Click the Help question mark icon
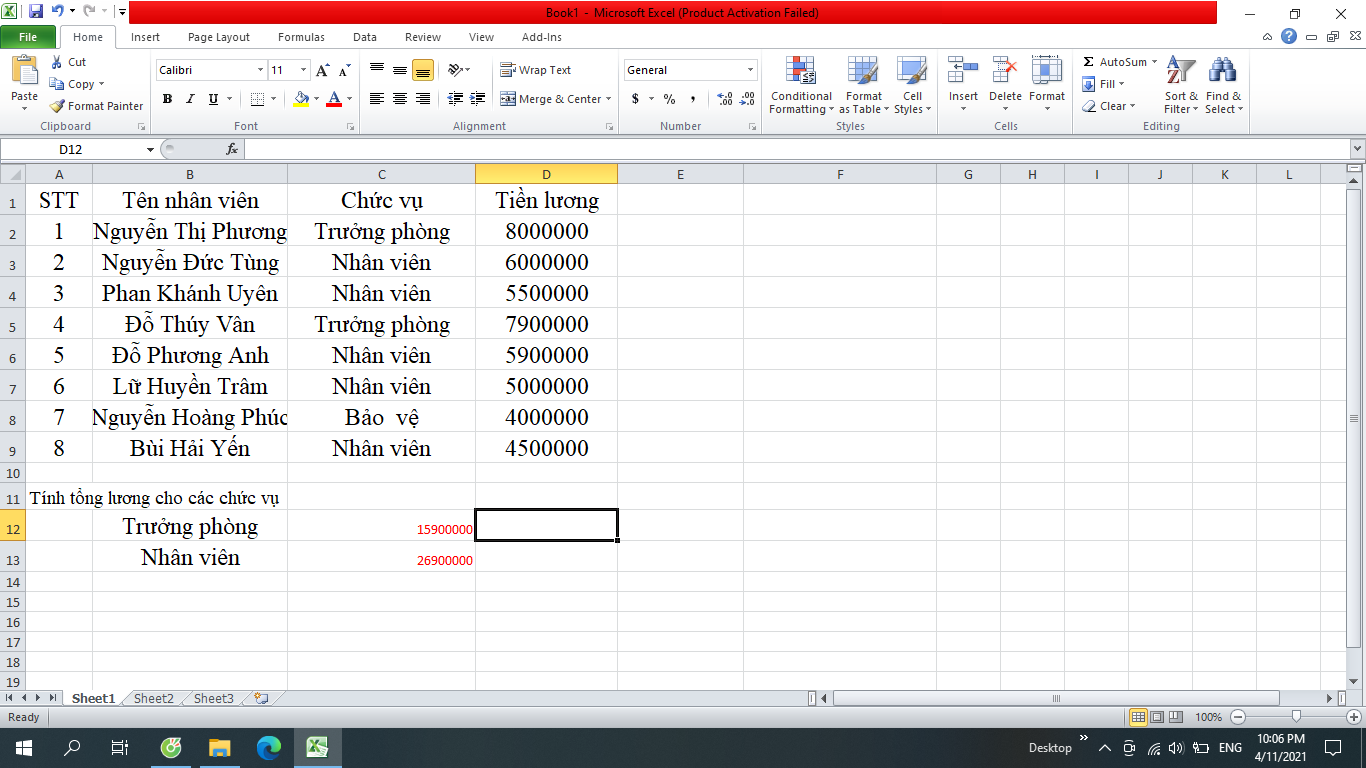 [1289, 37]
